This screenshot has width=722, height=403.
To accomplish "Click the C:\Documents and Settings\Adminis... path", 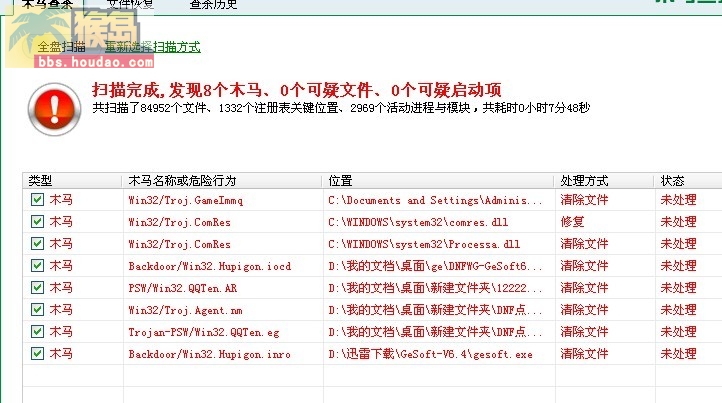I will tap(435, 200).
